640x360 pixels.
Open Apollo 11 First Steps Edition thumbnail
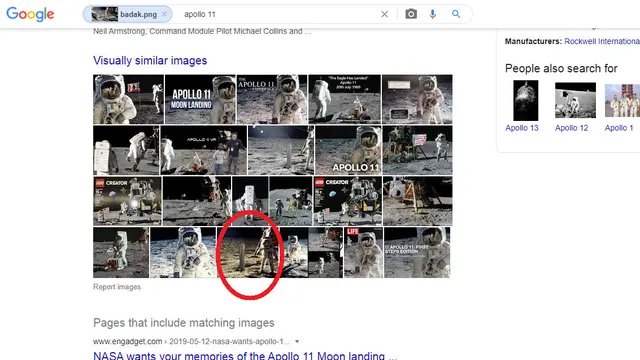tap(417, 253)
